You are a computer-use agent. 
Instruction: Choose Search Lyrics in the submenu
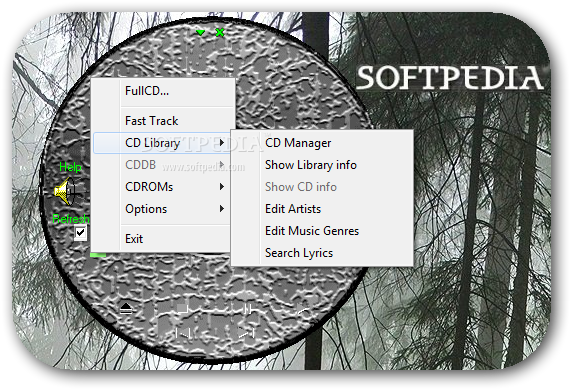pyautogui.click(x=322, y=253)
